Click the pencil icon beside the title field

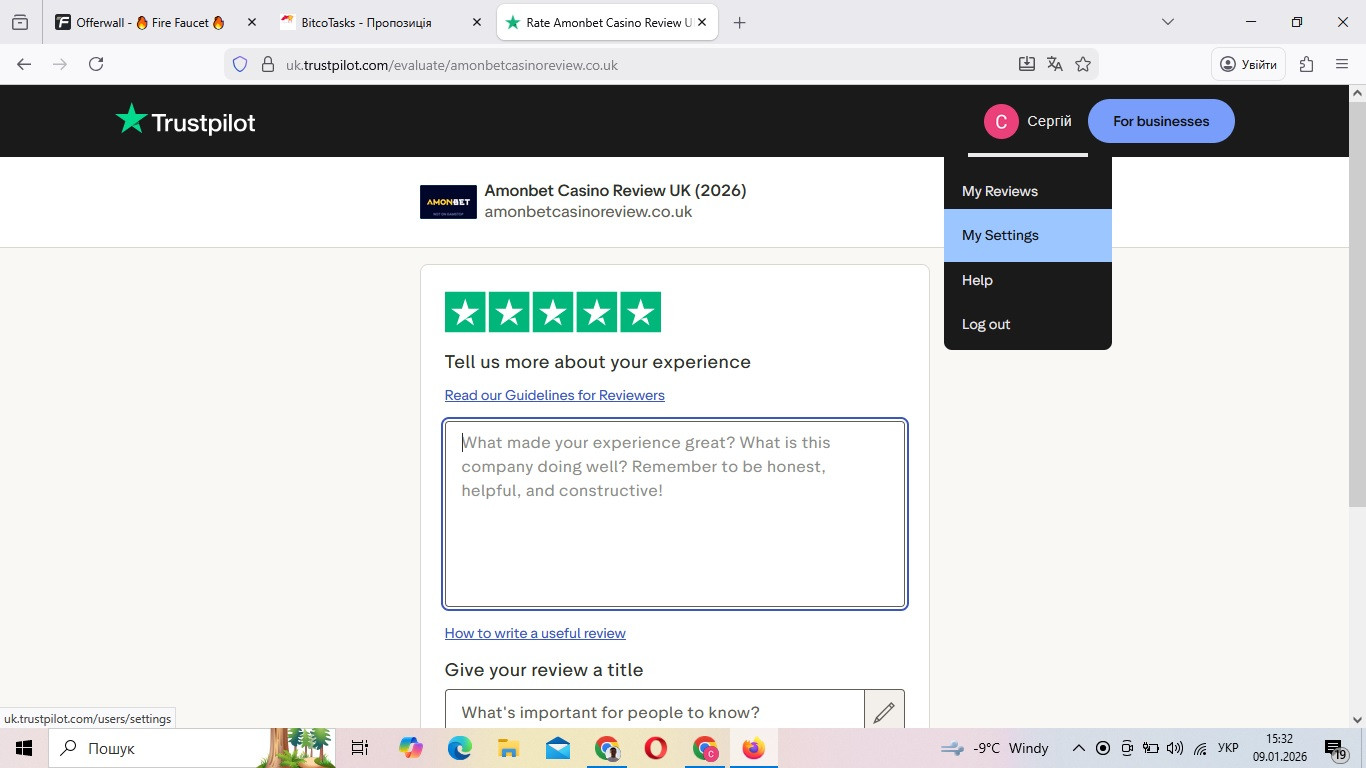tap(884, 712)
